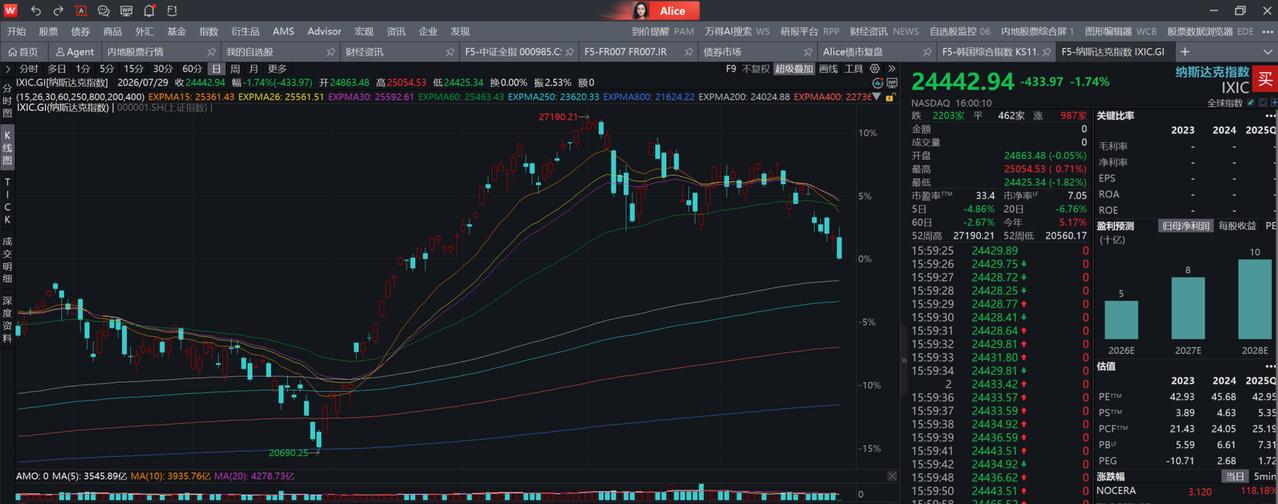Click the double-chevron collapse icon beside chart tools

tap(890, 69)
